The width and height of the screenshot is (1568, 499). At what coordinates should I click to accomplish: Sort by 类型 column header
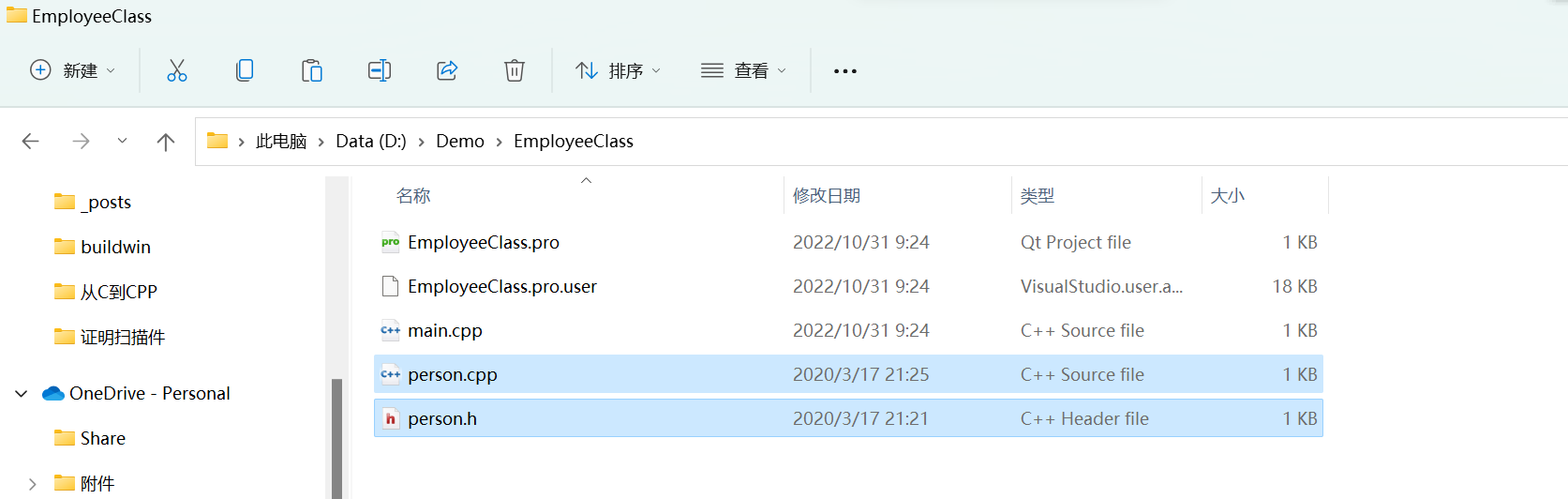point(1038,196)
